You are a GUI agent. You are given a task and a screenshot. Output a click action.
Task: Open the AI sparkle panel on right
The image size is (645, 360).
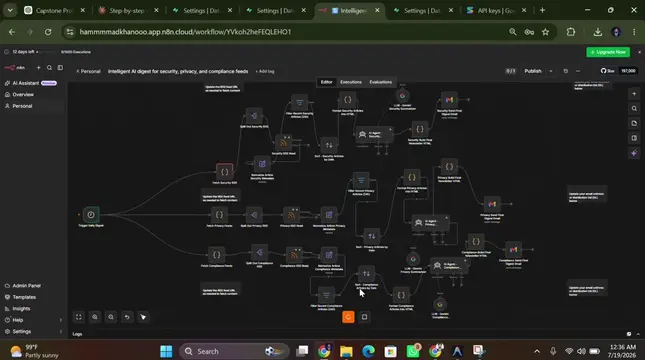(634, 153)
